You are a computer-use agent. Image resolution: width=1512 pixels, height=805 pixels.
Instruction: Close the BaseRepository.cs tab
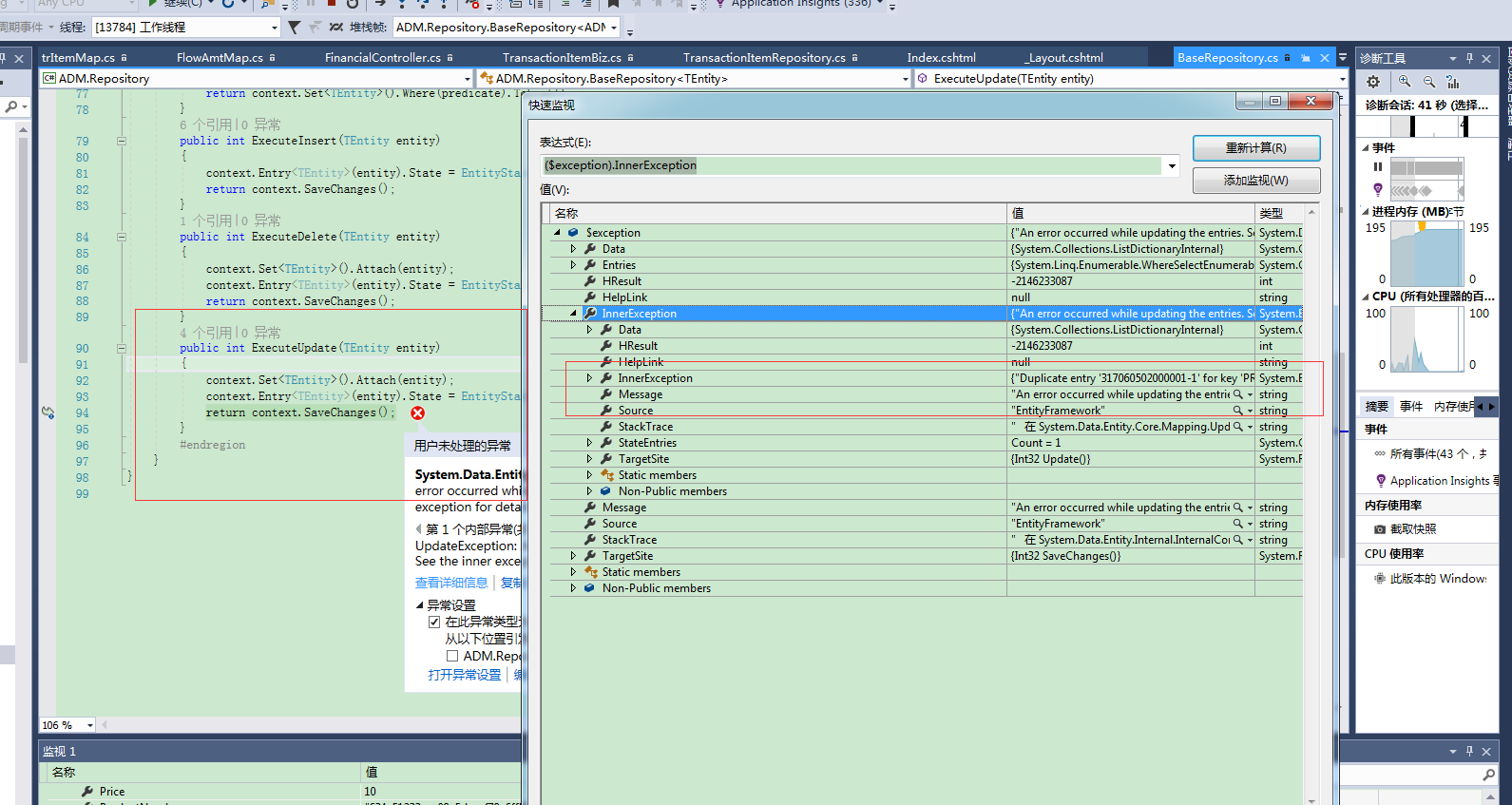pos(1325,58)
